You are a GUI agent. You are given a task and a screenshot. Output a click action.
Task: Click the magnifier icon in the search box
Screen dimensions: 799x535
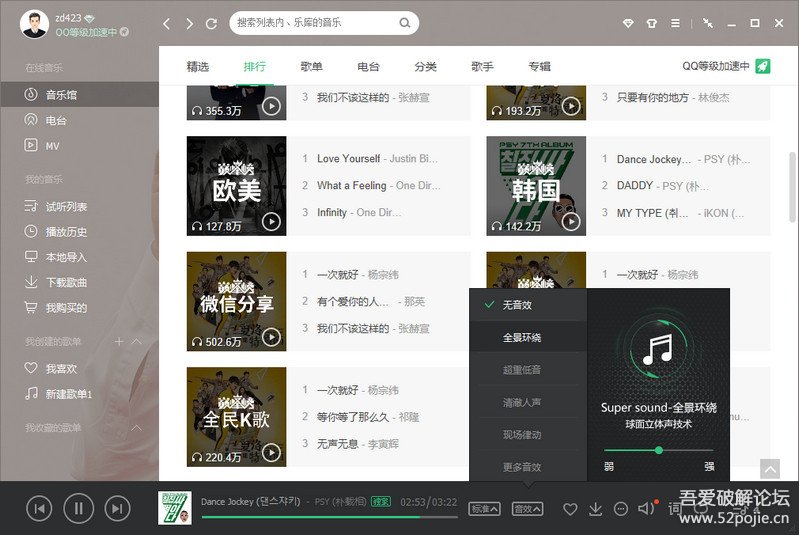pyautogui.click(x=405, y=23)
